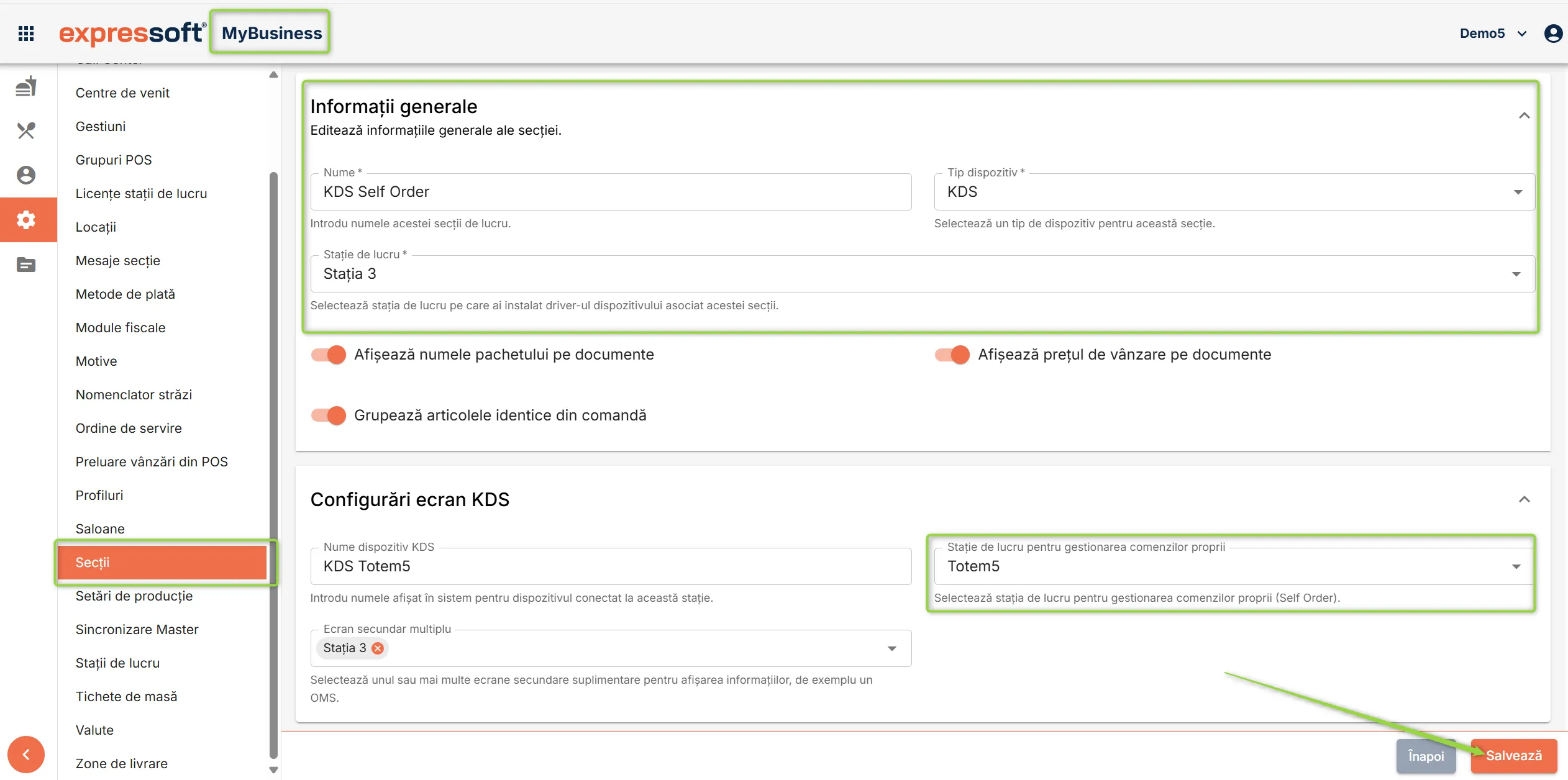Open Sincronizare Master menu item
The image size is (1568, 780).
[137, 630]
